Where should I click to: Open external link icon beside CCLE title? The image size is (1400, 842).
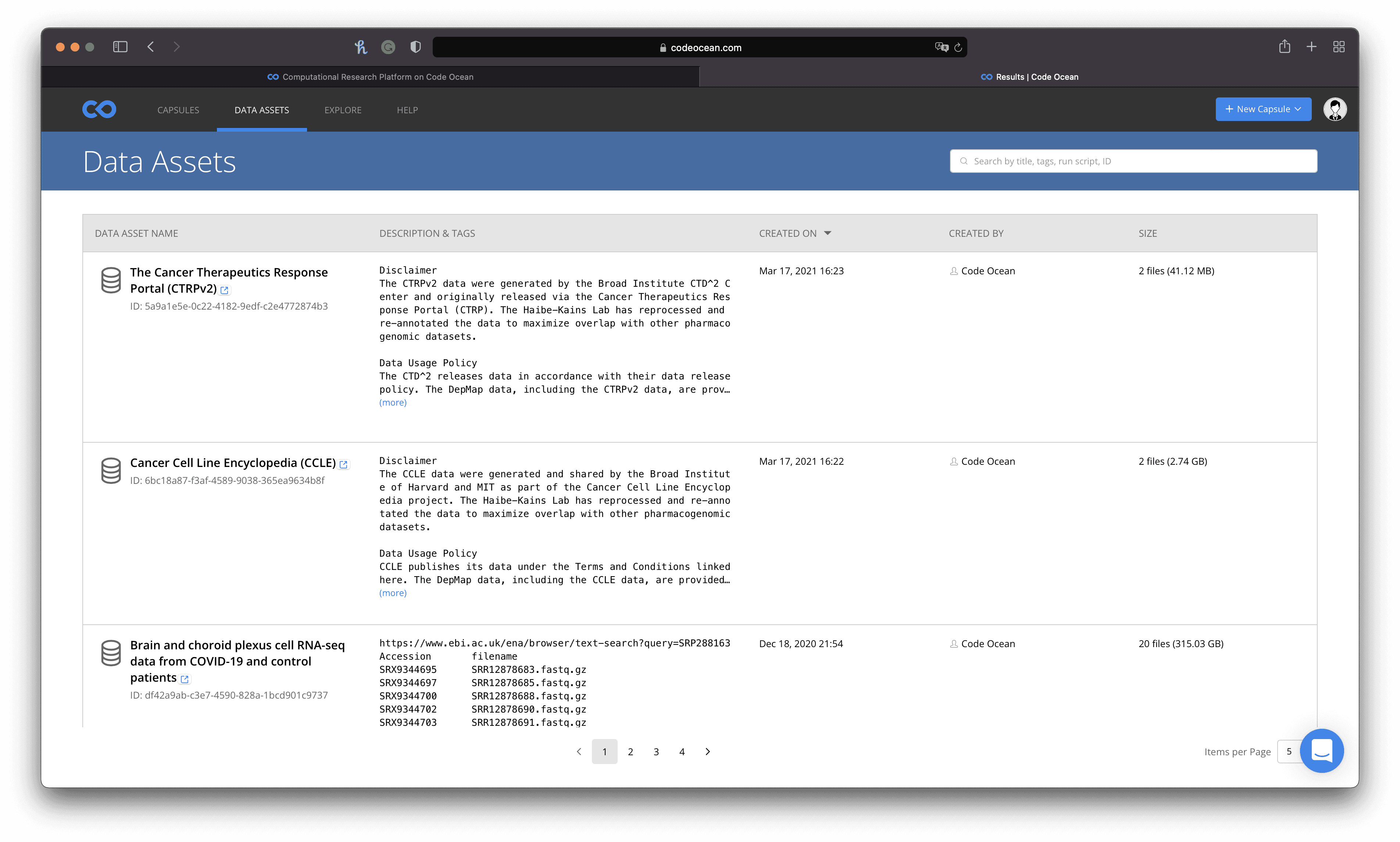(x=343, y=464)
